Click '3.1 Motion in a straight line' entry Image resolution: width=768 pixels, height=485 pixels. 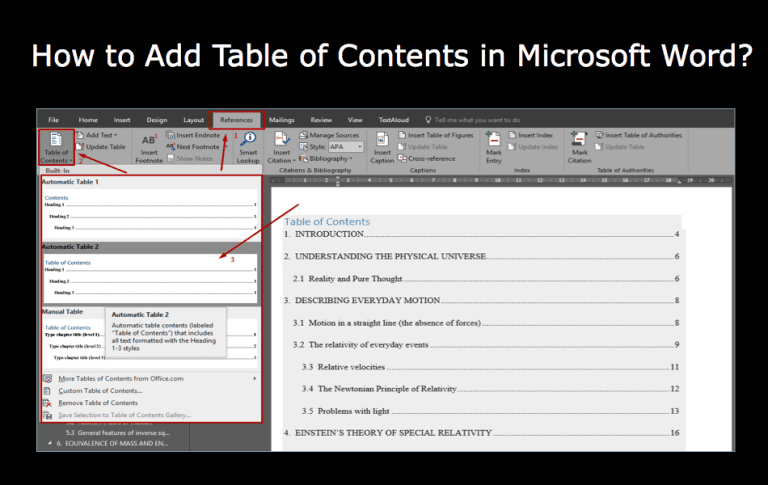tap(486, 323)
